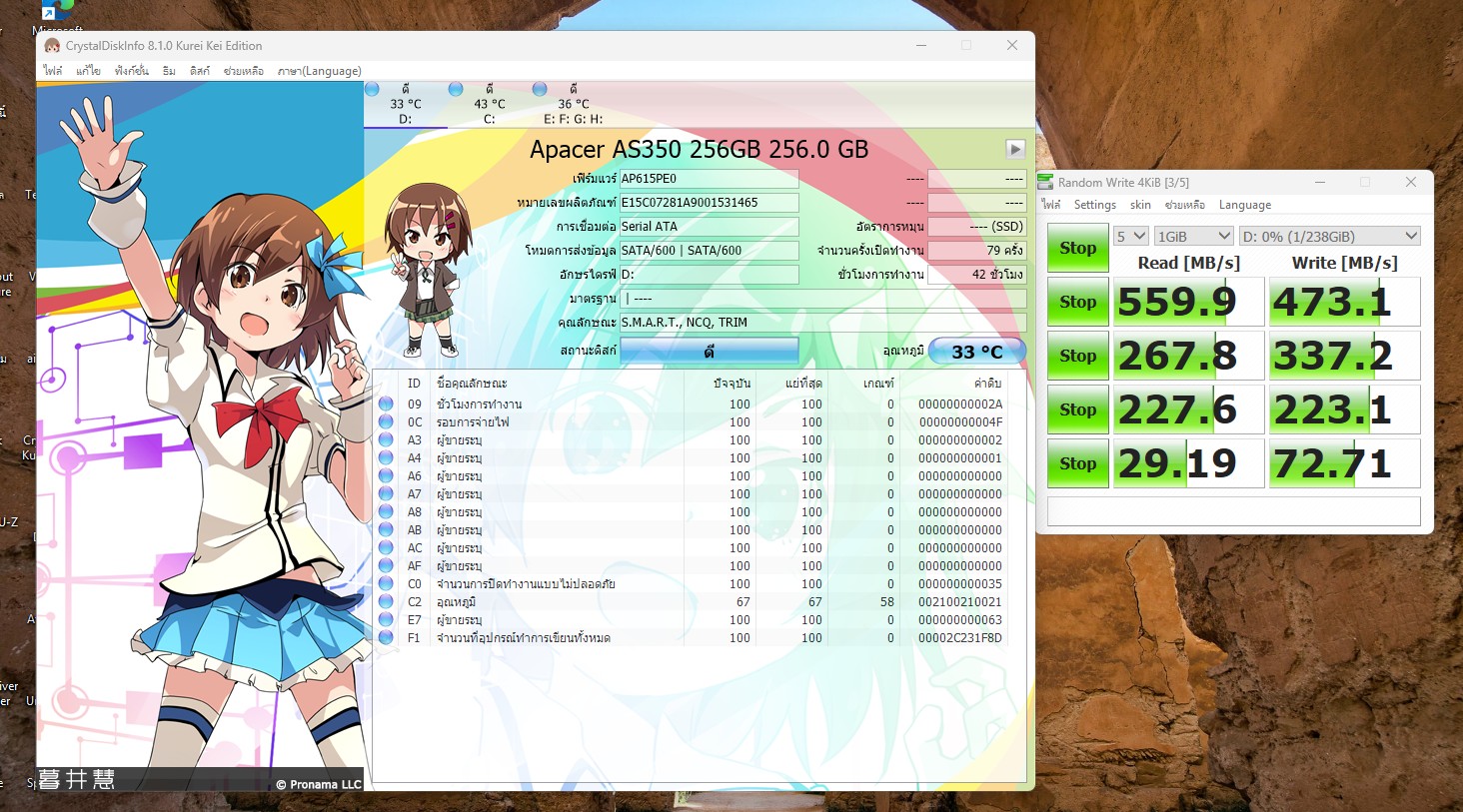Viewport: 1463px width, 812px height.
Task: Open the 1GiB test size dropdown
Action: [1193, 237]
